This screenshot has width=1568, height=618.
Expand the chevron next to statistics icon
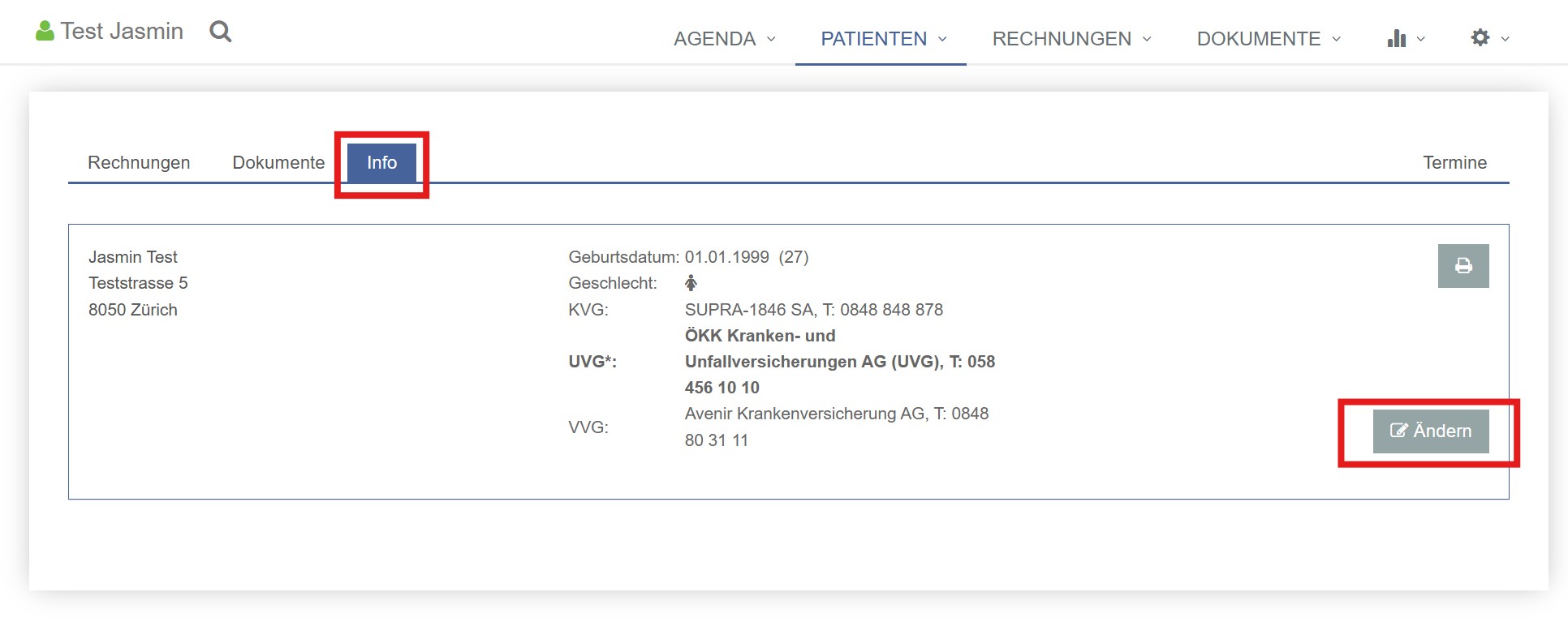click(1421, 39)
